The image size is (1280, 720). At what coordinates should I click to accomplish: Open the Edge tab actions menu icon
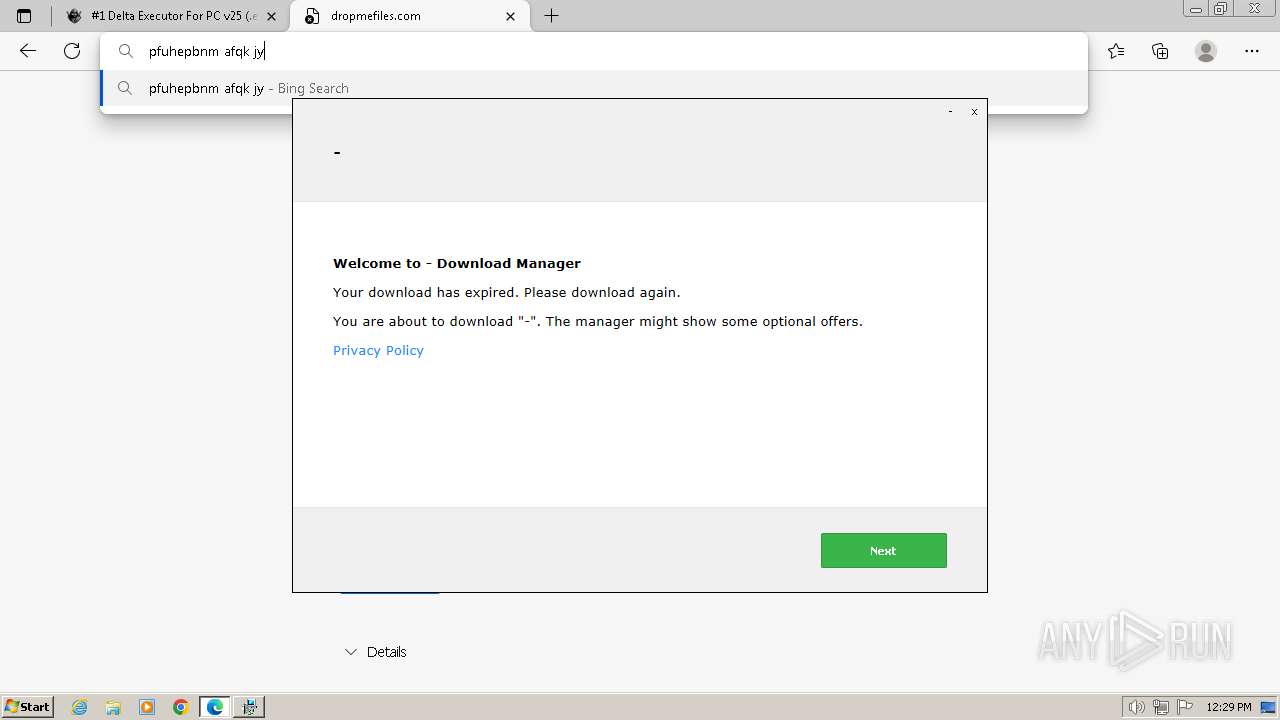tap(24, 16)
